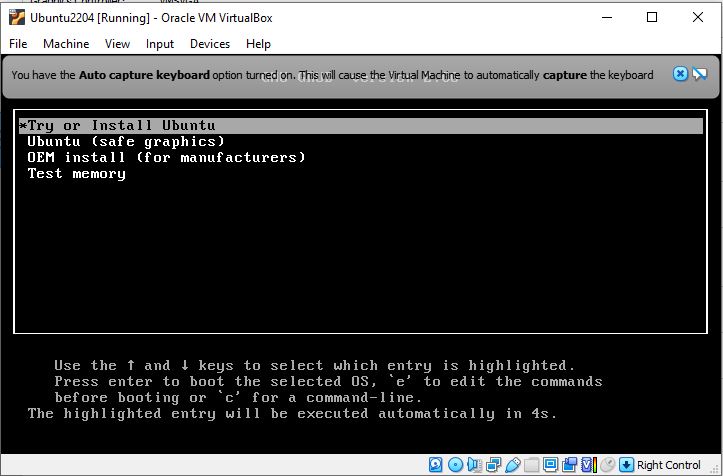Open the View menu
The image size is (723, 476).
click(117, 44)
